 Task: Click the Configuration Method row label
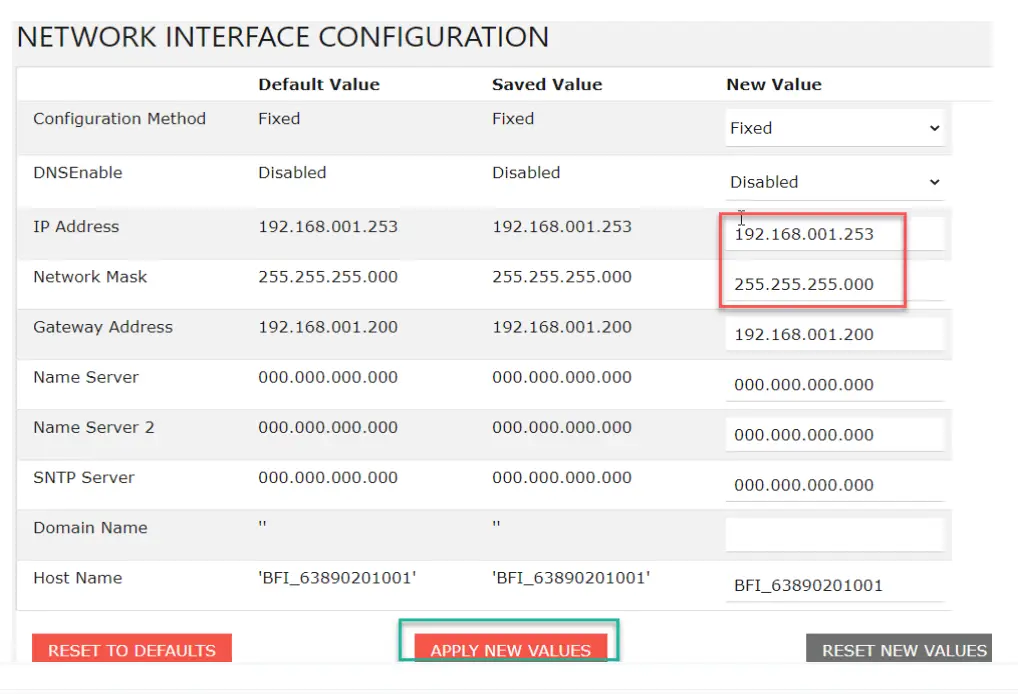coord(119,118)
